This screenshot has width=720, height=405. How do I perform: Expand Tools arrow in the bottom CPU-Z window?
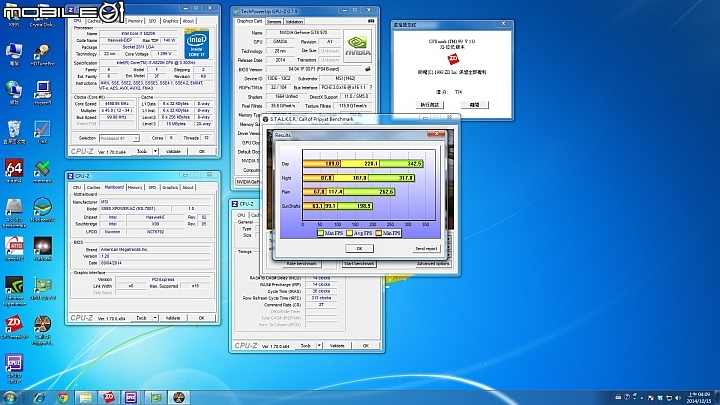pos(319,345)
